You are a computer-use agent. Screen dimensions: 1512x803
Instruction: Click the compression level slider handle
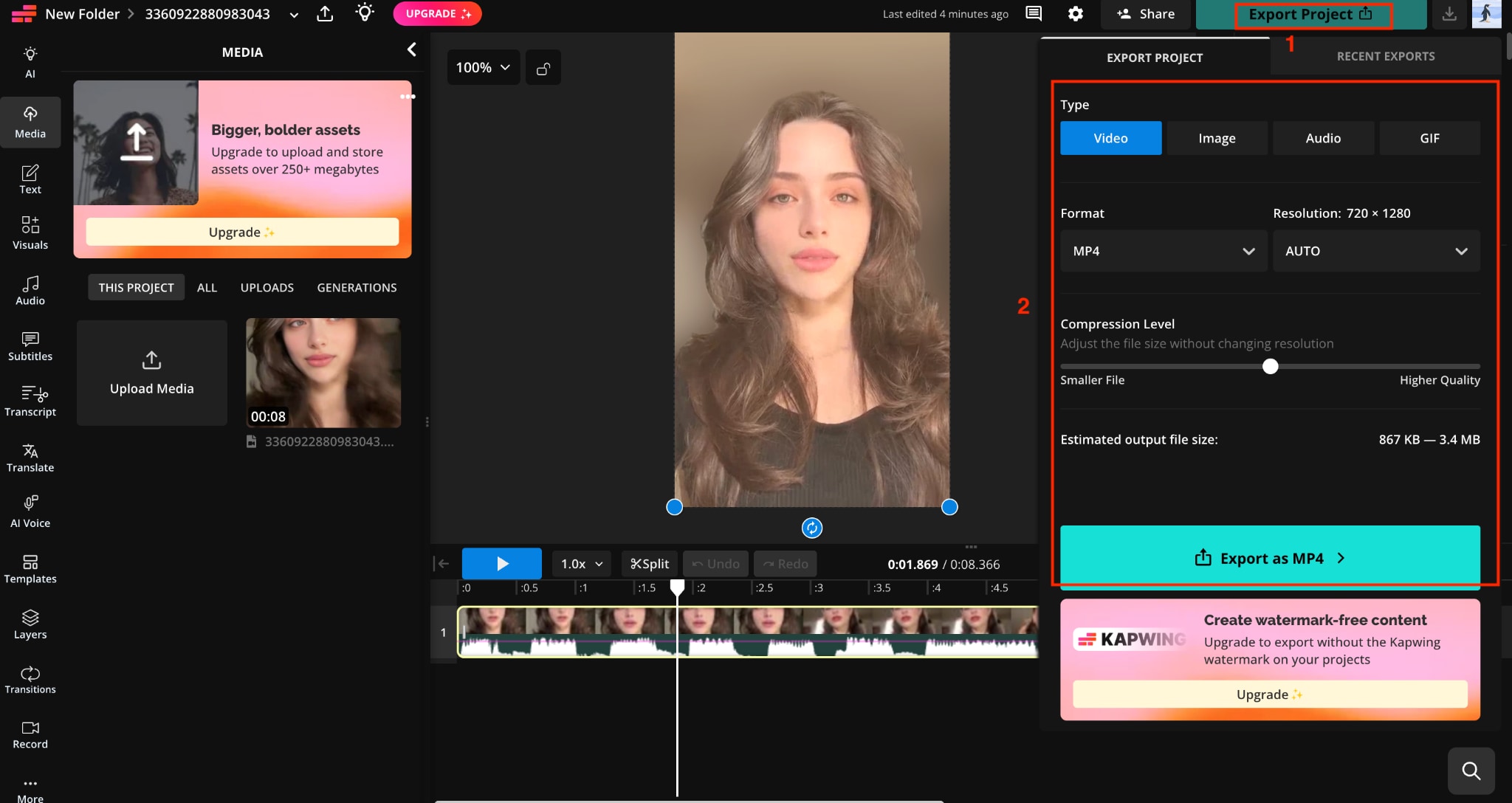[1270, 367]
